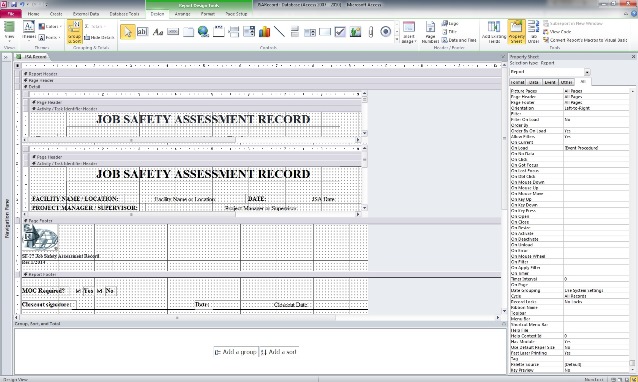This screenshot has width=638, height=382.
Task: Click Date and Time button
Action: (459, 40)
